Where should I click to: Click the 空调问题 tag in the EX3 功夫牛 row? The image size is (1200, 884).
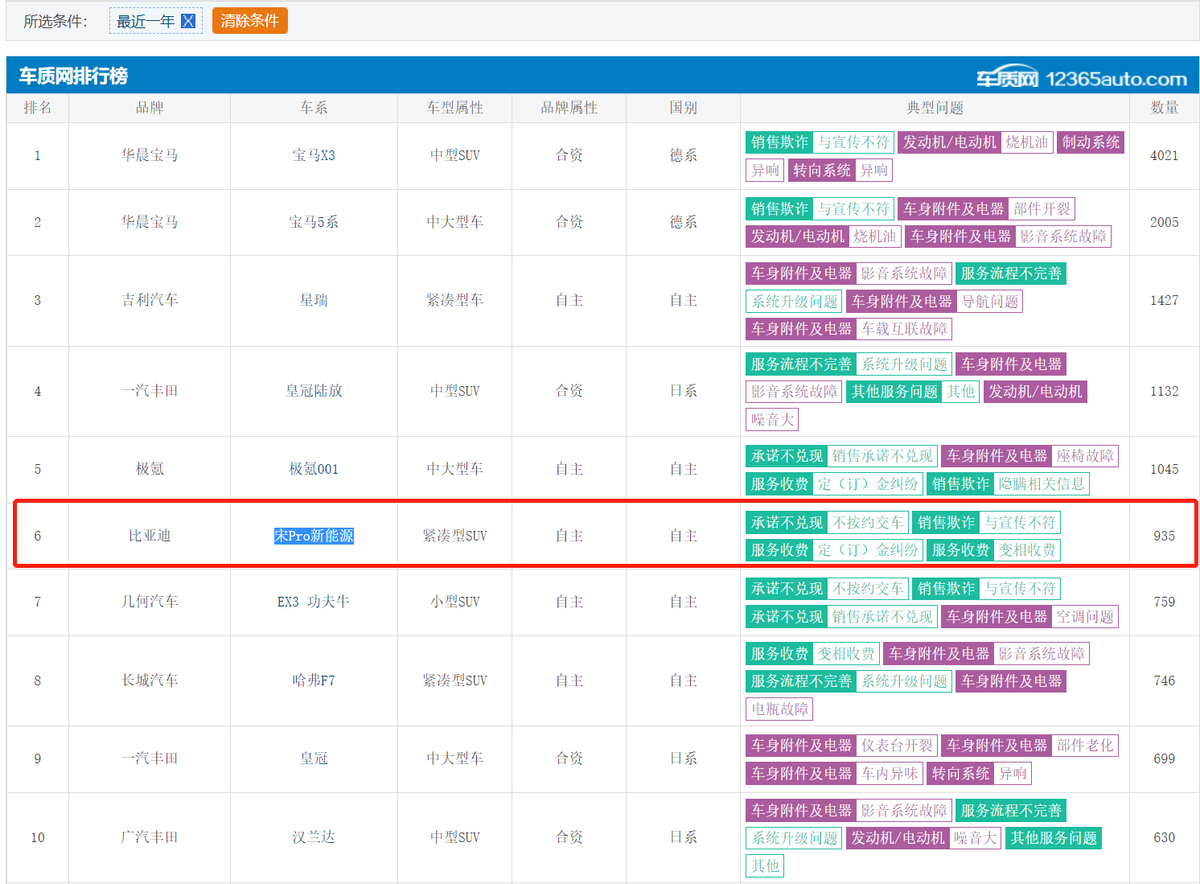tap(1085, 617)
